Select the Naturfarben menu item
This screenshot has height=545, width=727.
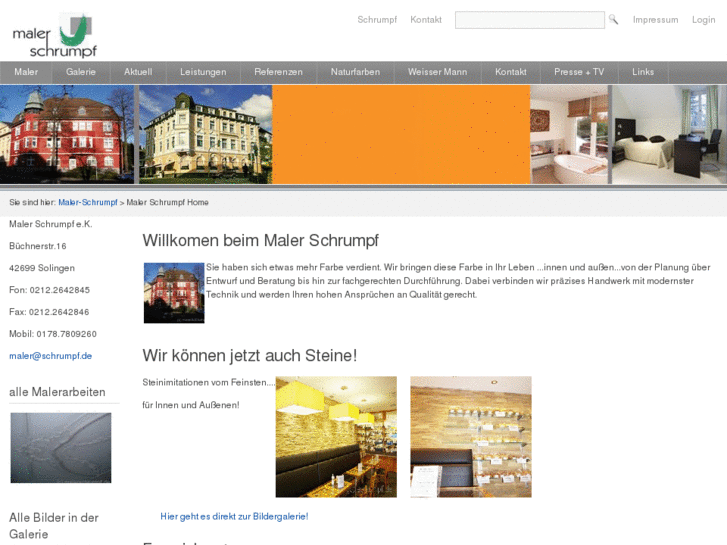click(355, 72)
